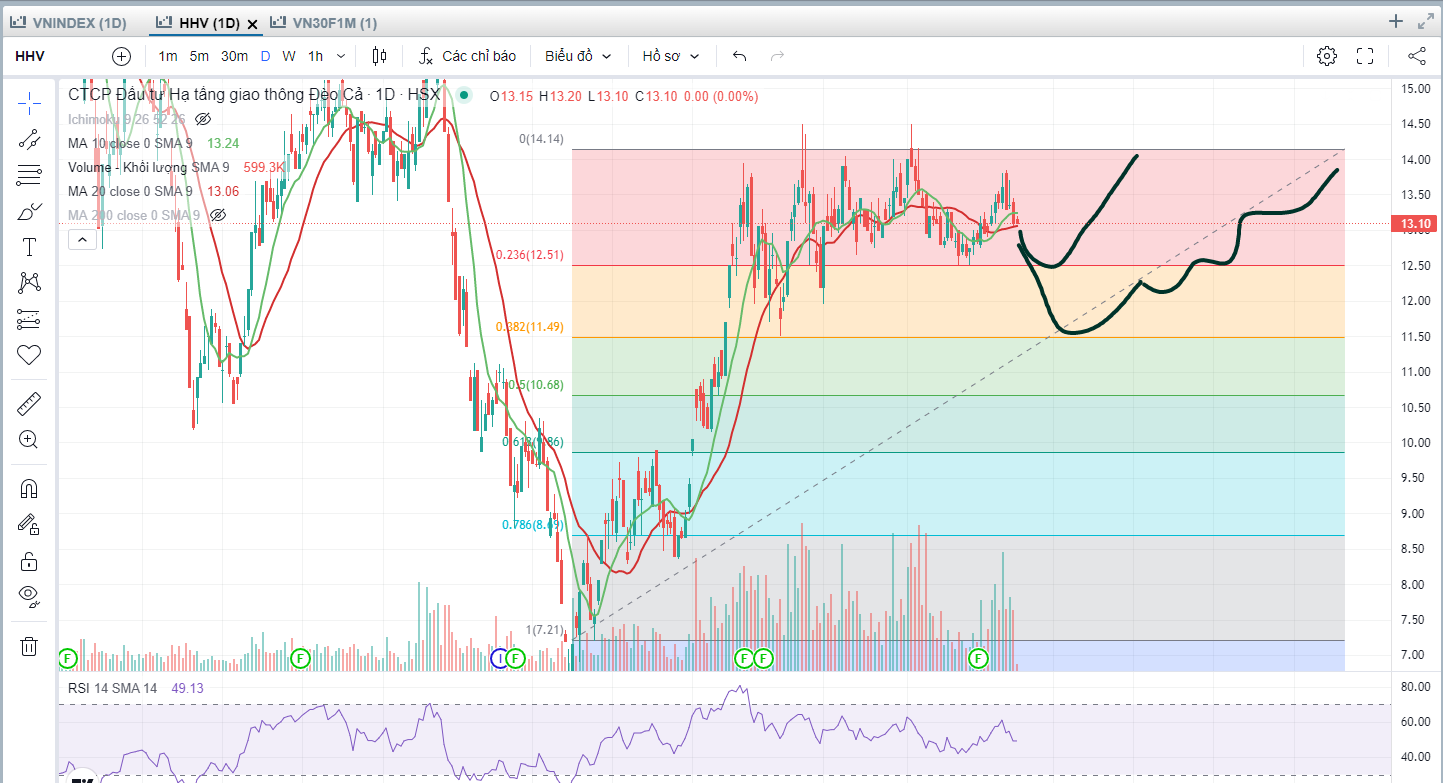Set interval to 30m
The height and width of the screenshot is (783, 1443).
click(235, 56)
